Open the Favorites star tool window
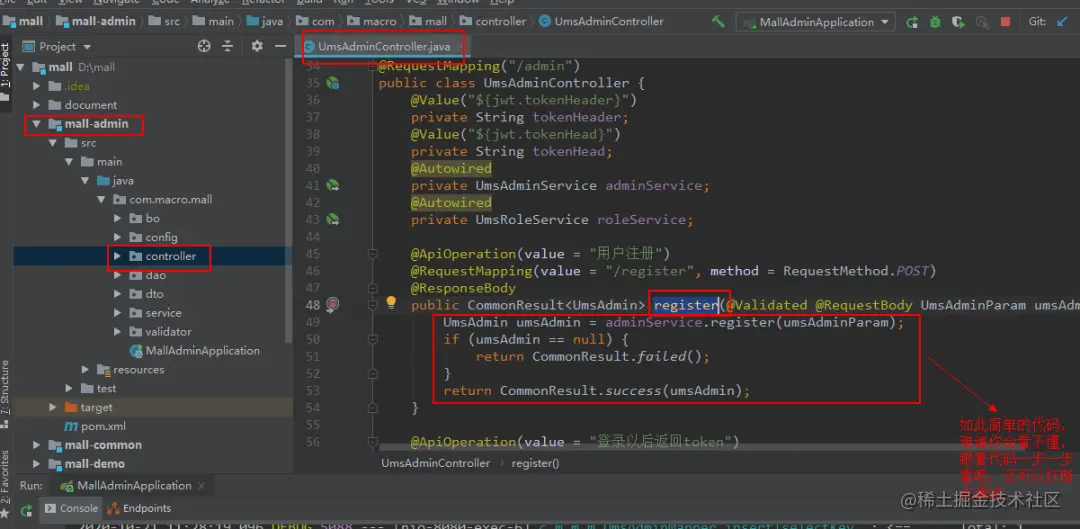This screenshot has height=529, width=1080. point(5,515)
